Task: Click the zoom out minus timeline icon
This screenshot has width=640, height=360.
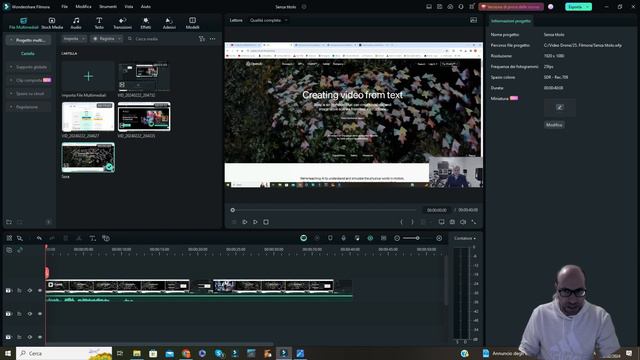Action: (x=397, y=238)
